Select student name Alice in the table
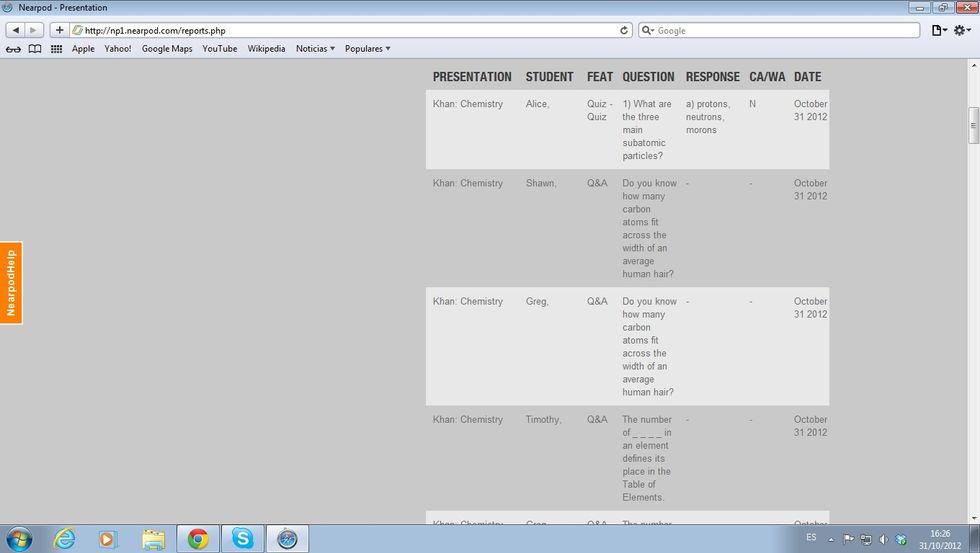This screenshot has width=980, height=553. (x=538, y=104)
